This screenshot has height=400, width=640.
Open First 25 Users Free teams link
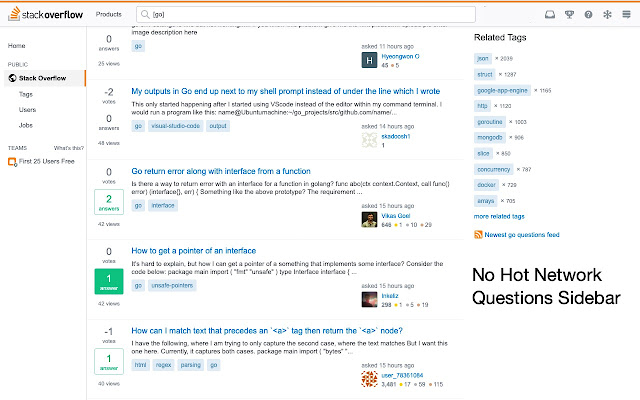(47, 161)
